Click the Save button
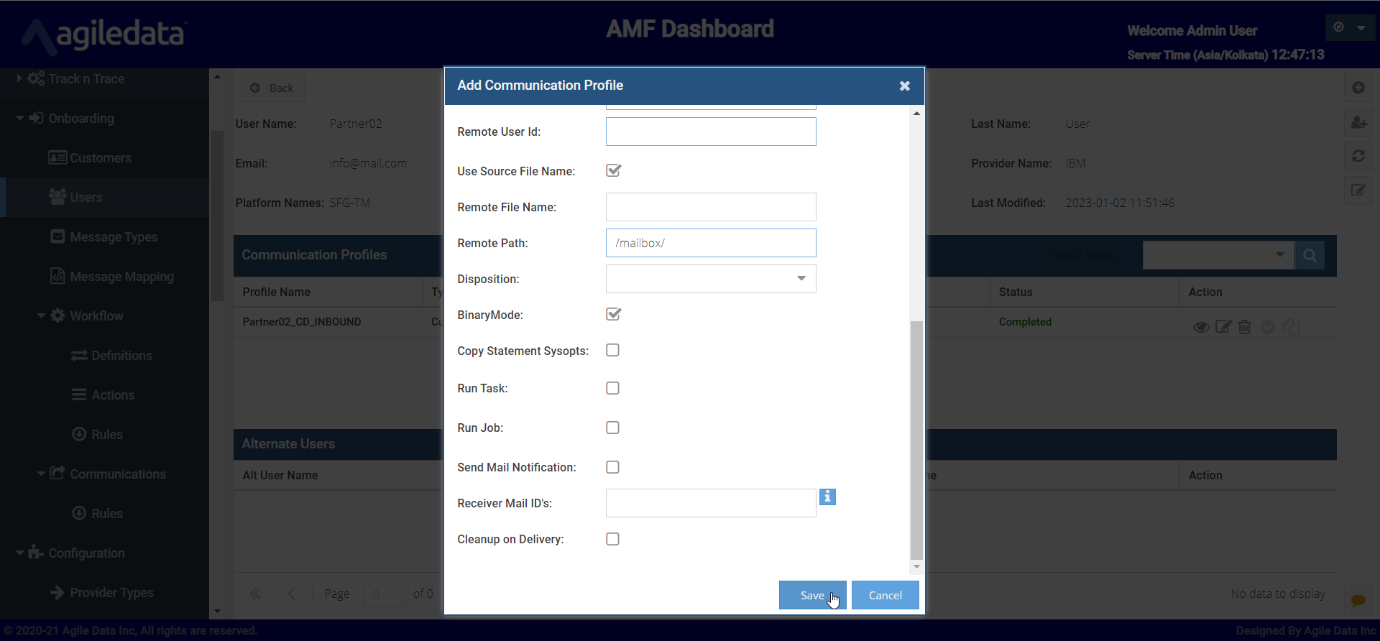Viewport: 1380px width, 641px height. (x=812, y=595)
